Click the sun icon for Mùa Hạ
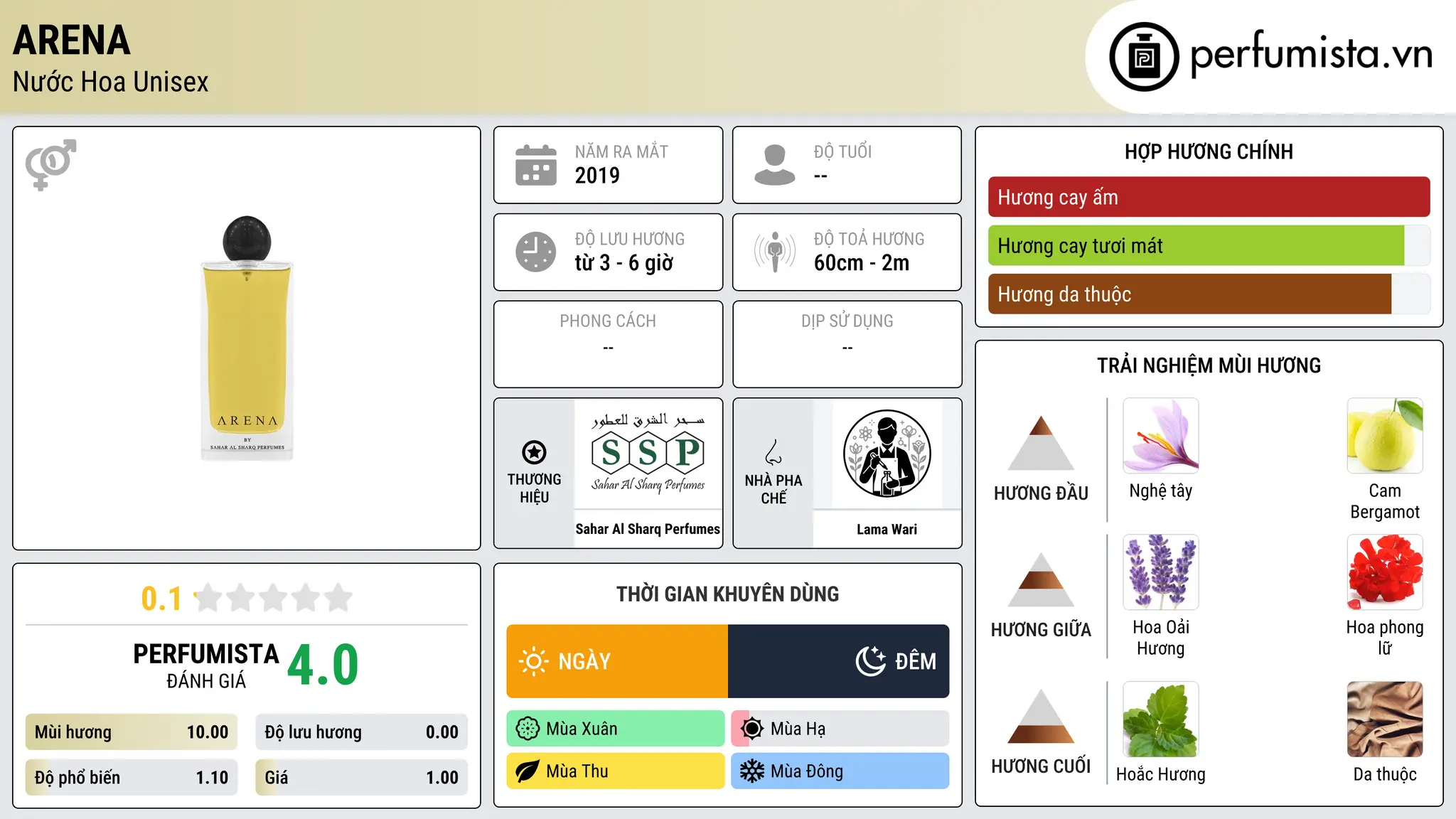1456x819 pixels. pos(752,729)
